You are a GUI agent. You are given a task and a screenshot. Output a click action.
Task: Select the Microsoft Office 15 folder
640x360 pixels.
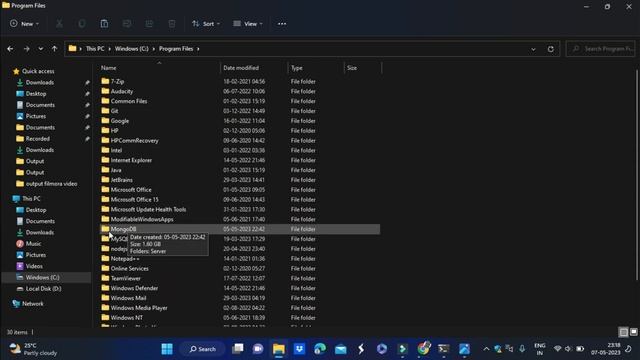[134, 200]
